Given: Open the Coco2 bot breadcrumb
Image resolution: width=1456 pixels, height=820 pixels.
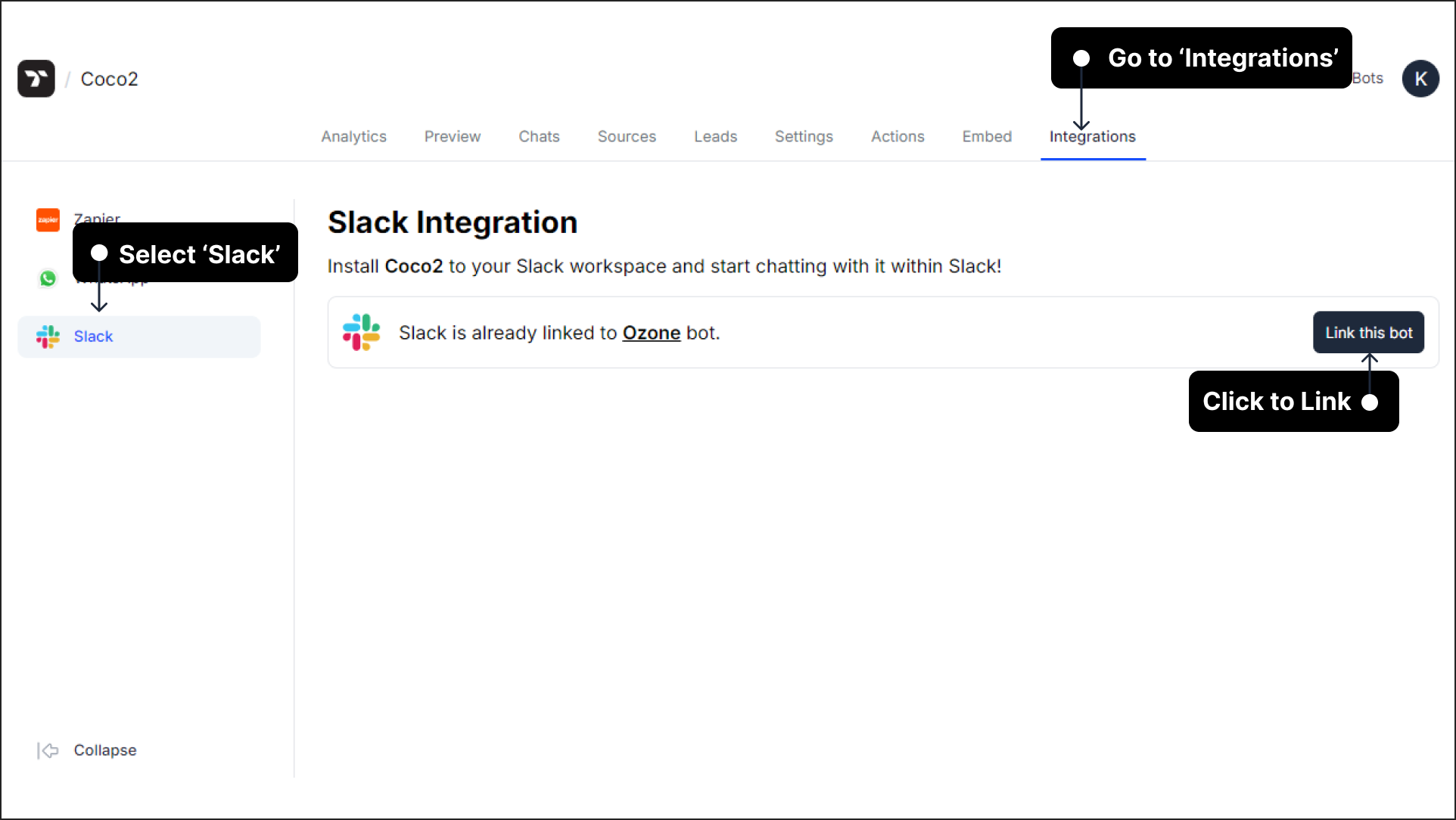Looking at the screenshot, I should (x=110, y=79).
